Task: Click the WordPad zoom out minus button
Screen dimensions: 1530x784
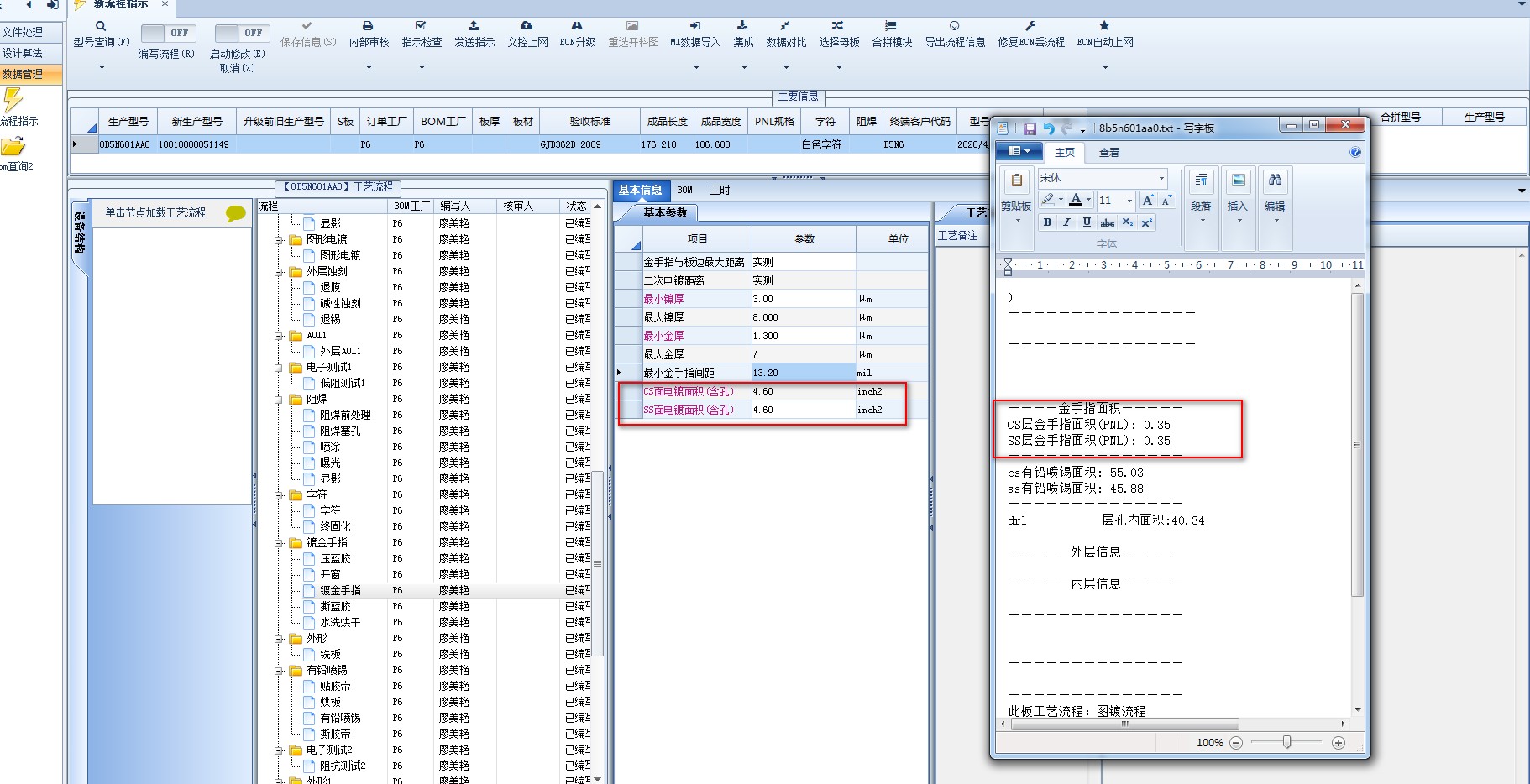Action: pyautogui.click(x=1236, y=743)
